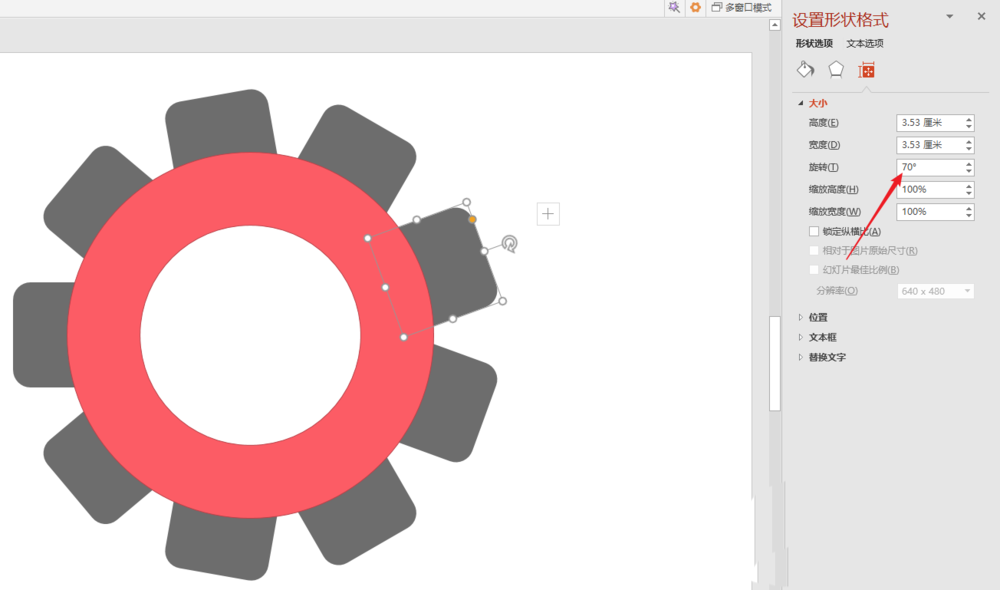The image size is (1000, 590).
Task: Click the orange adjustment handle on selected tooth
Action: 472,219
